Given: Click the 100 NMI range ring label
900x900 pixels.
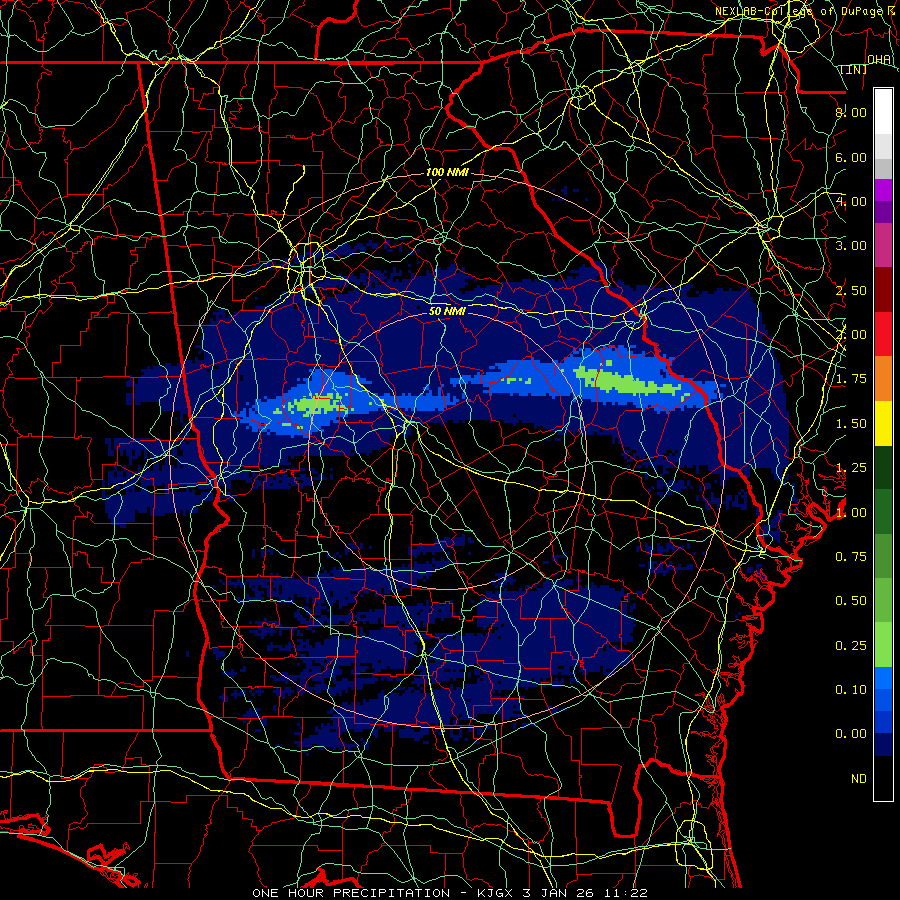Looking at the screenshot, I should coord(447,172).
